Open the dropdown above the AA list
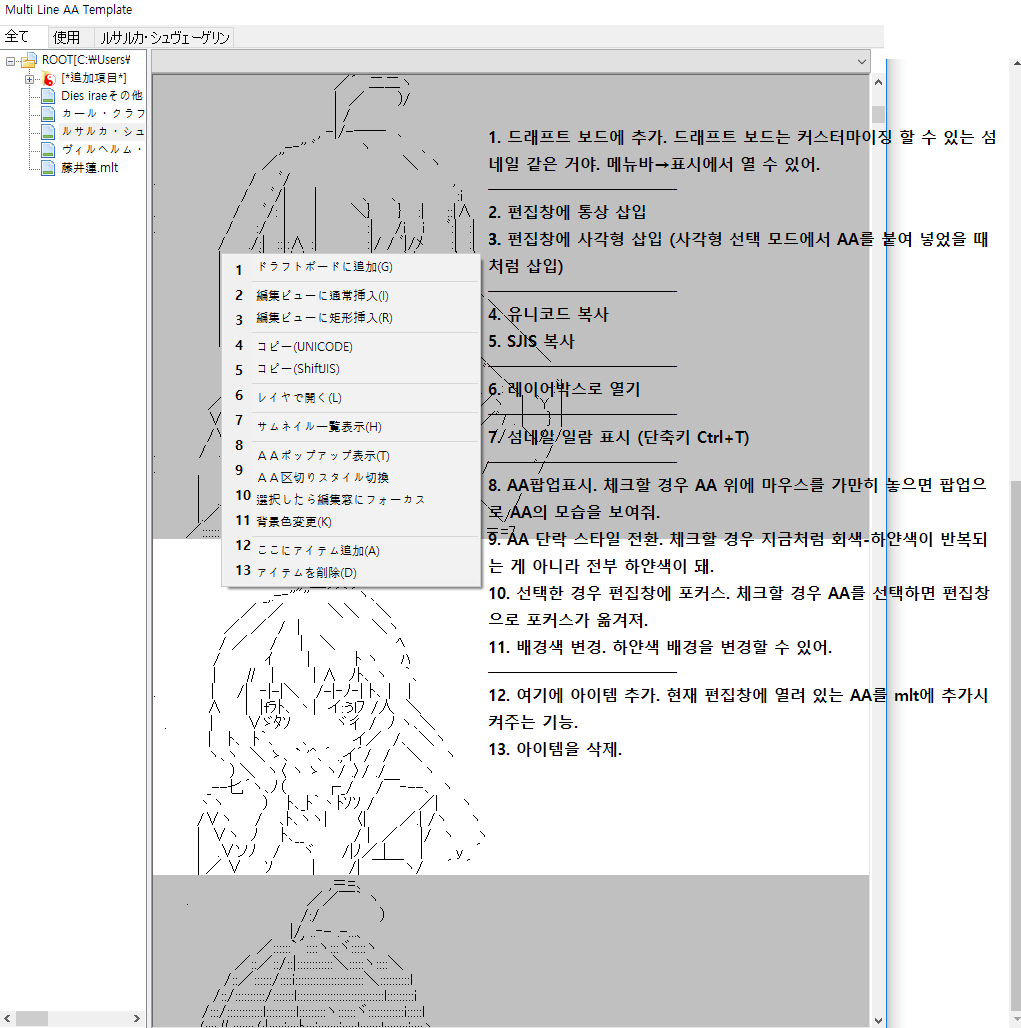 click(862, 62)
